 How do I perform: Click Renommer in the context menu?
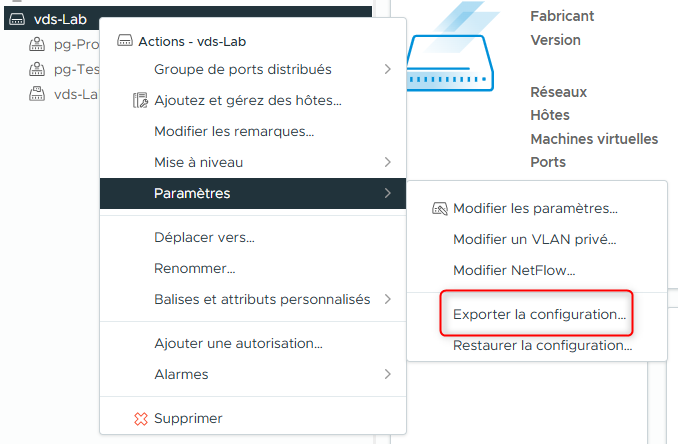pos(195,268)
